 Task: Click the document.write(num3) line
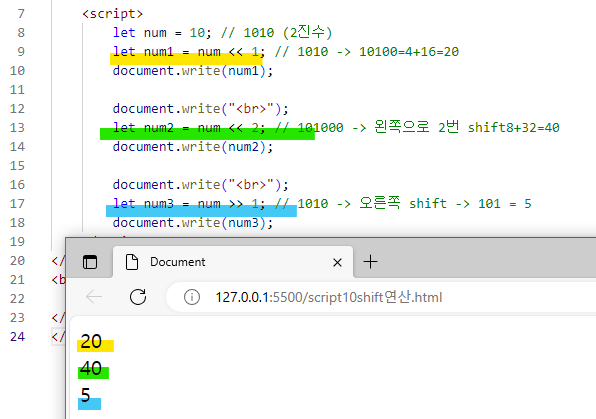(193, 223)
